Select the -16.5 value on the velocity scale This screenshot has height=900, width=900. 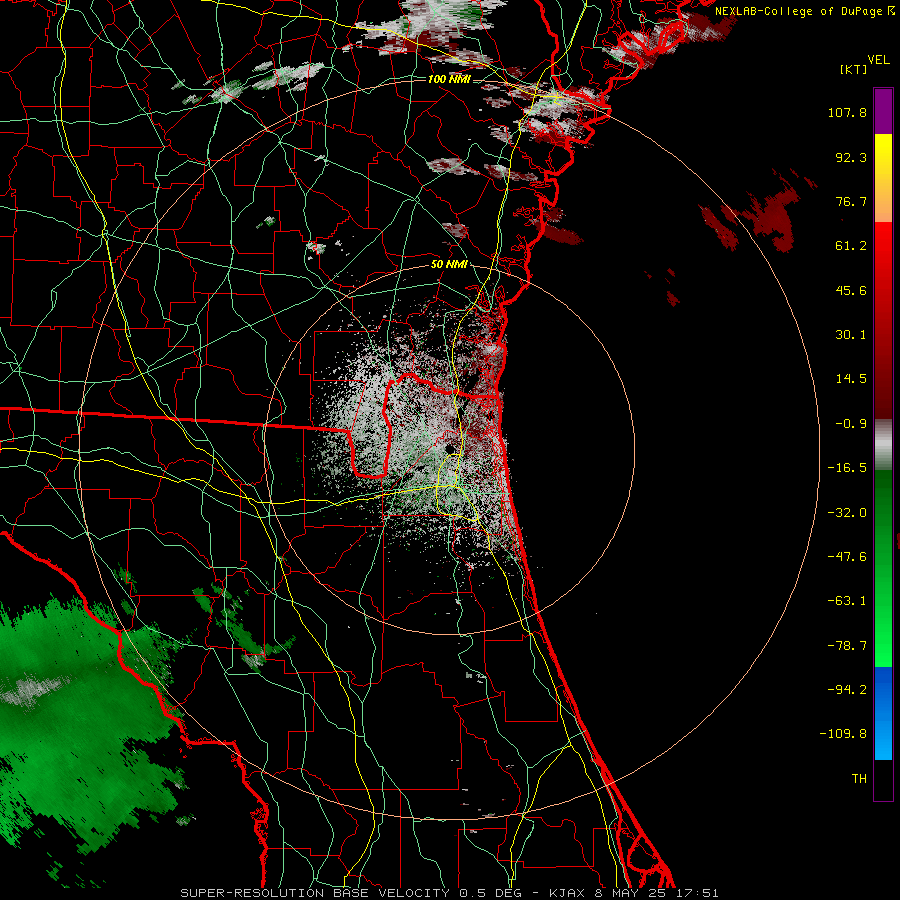pyautogui.click(x=847, y=468)
